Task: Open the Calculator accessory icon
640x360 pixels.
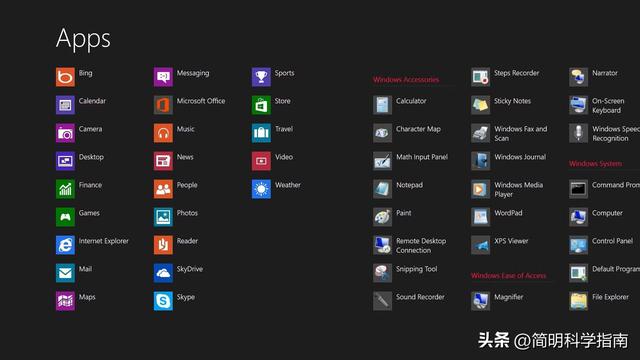Action: (x=382, y=105)
